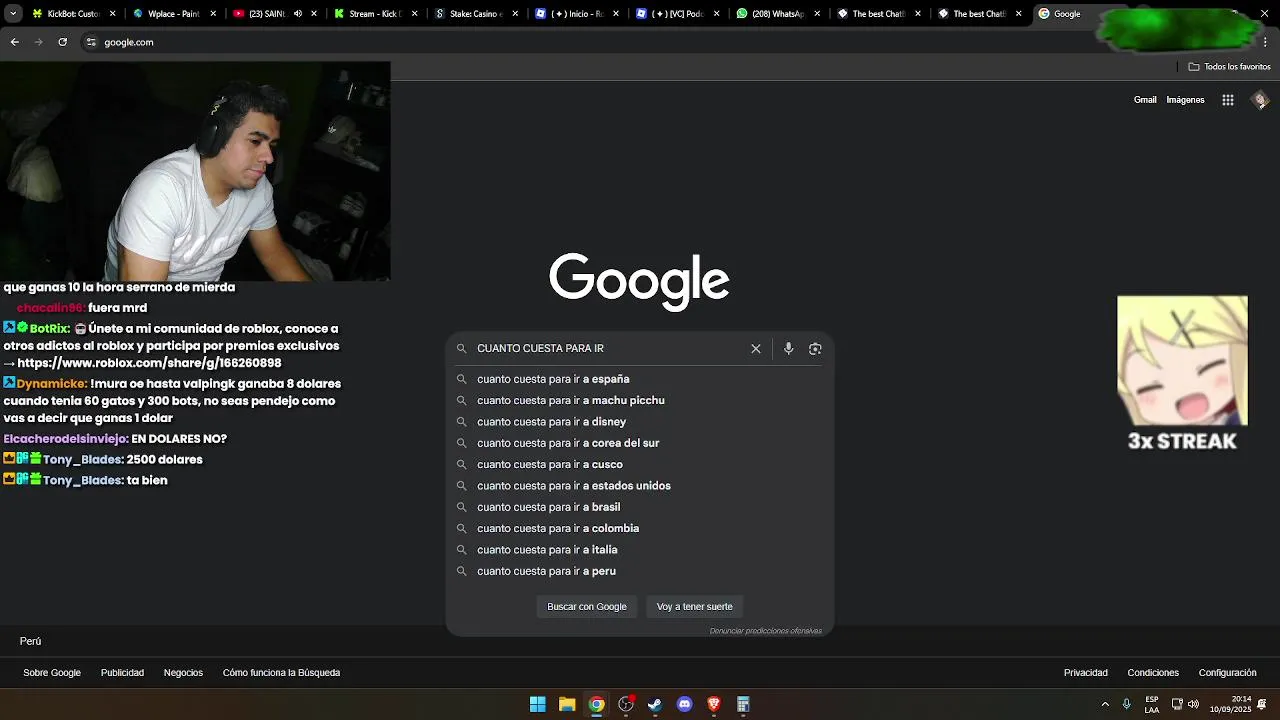Open Configuración footer menu
The width and height of the screenshot is (1280, 720).
click(1227, 673)
